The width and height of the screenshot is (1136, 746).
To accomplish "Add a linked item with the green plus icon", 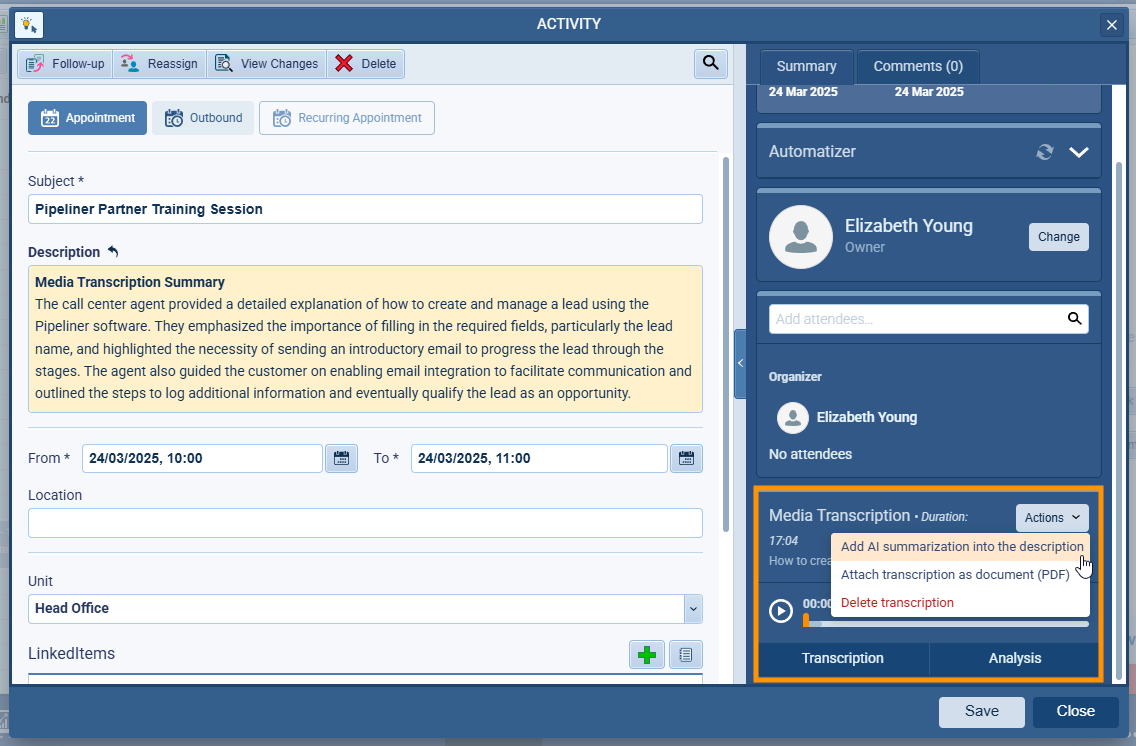I will click(647, 654).
